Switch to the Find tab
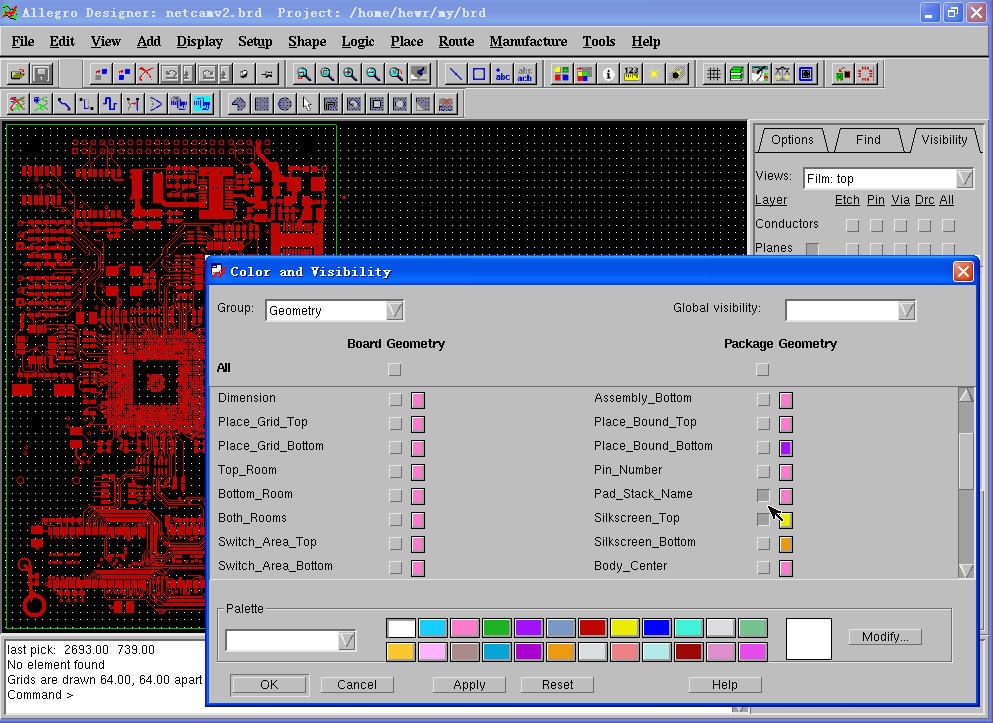This screenshot has width=993, height=723. (x=867, y=140)
